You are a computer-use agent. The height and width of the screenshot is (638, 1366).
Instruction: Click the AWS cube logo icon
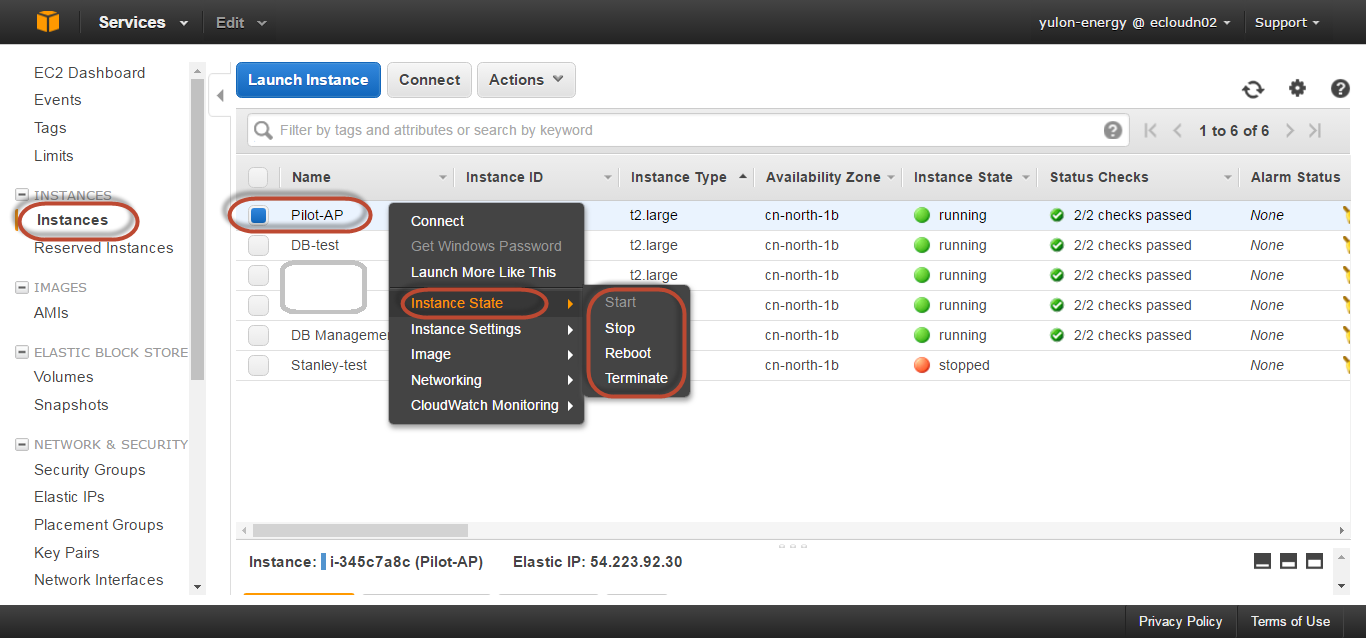click(x=48, y=21)
